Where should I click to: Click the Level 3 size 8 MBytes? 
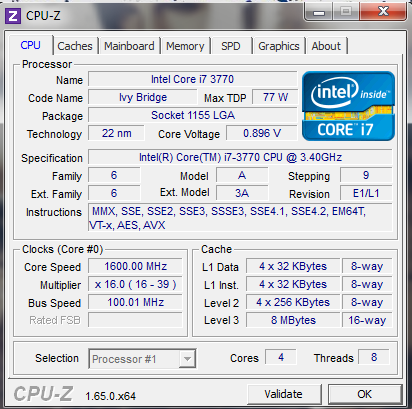point(293,320)
